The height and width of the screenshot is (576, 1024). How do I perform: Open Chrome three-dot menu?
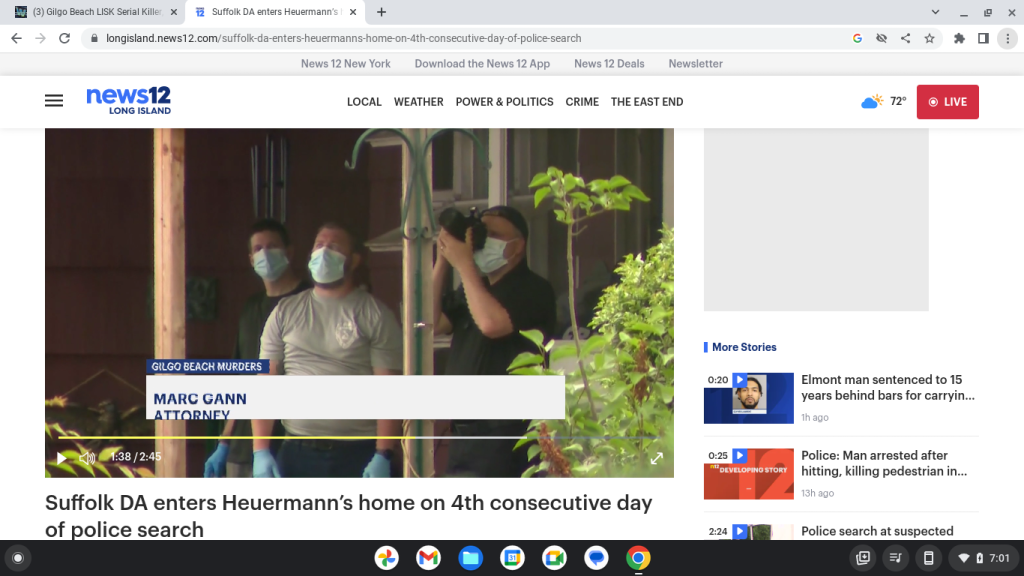pyautogui.click(x=1007, y=38)
